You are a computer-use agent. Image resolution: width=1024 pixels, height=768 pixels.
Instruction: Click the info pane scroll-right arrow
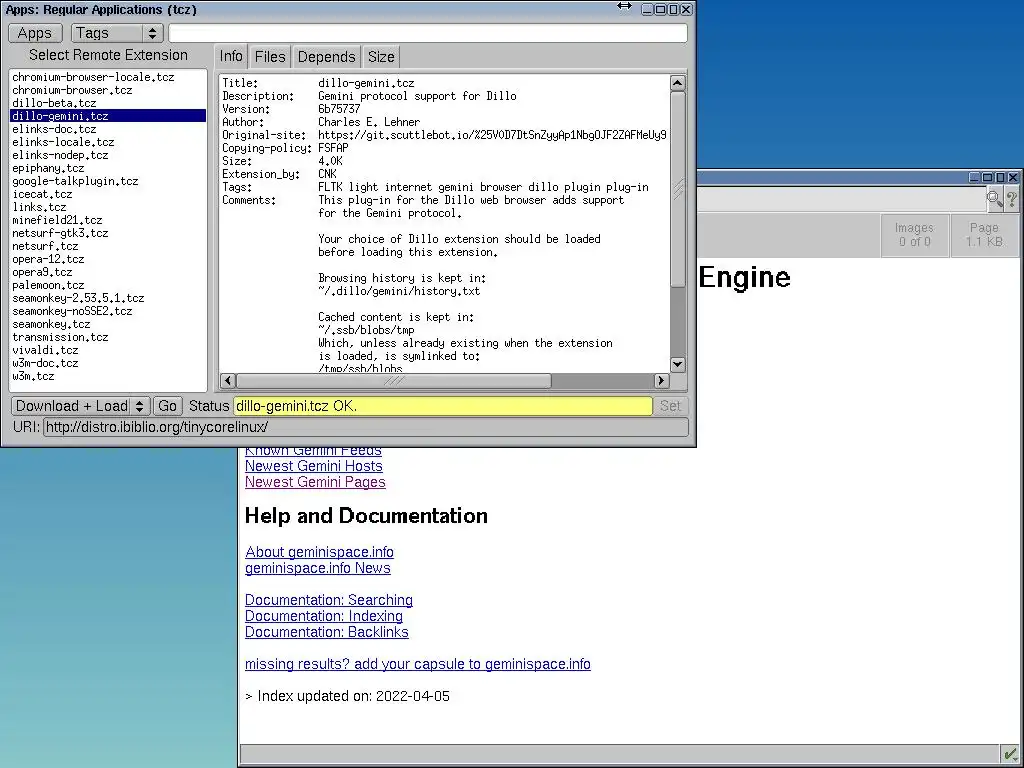coord(662,380)
